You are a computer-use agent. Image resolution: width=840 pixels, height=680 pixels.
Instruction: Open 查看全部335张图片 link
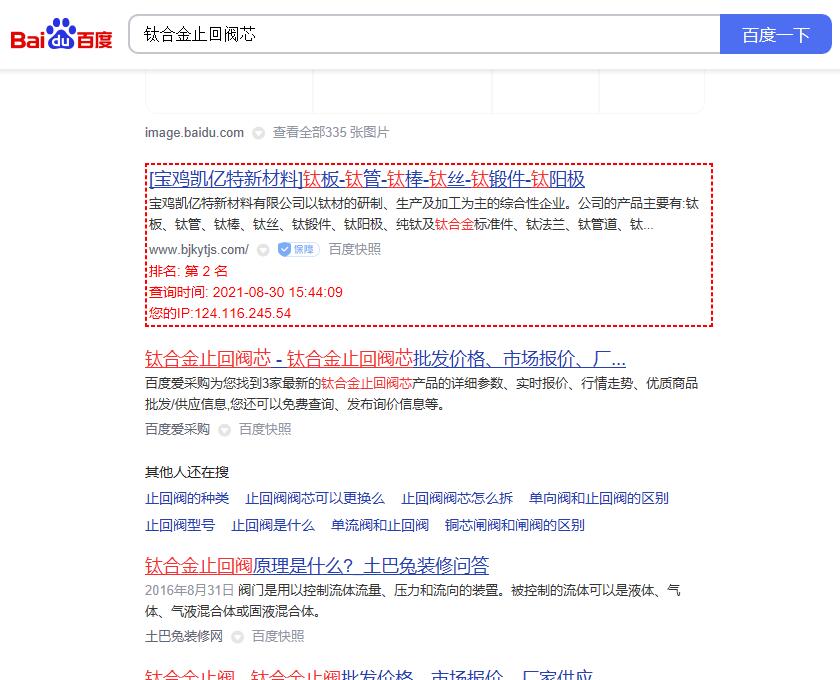pyautogui.click(x=331, y=132)
